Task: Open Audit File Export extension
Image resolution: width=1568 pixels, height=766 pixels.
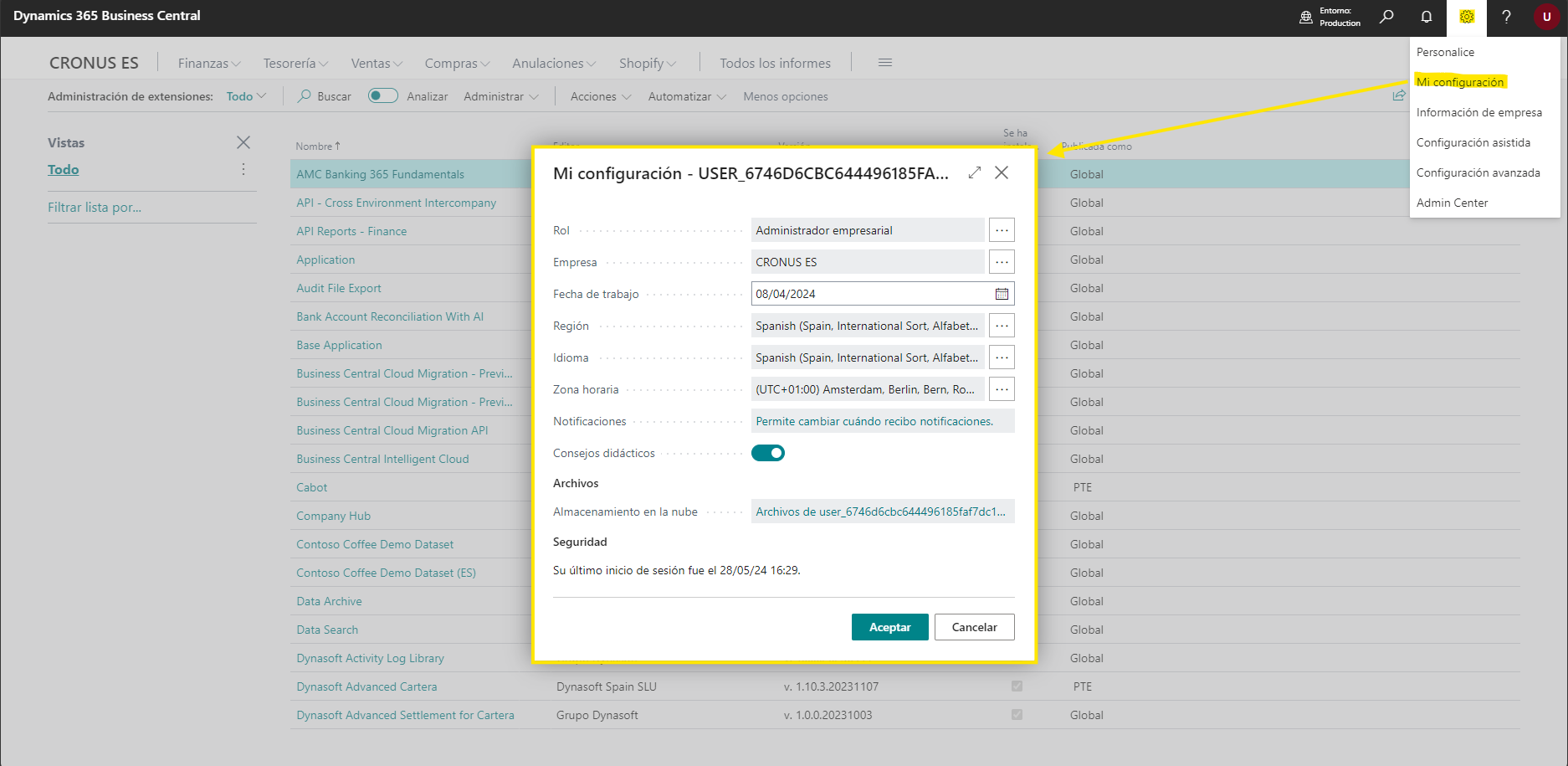Action: (x=338, y=288)
